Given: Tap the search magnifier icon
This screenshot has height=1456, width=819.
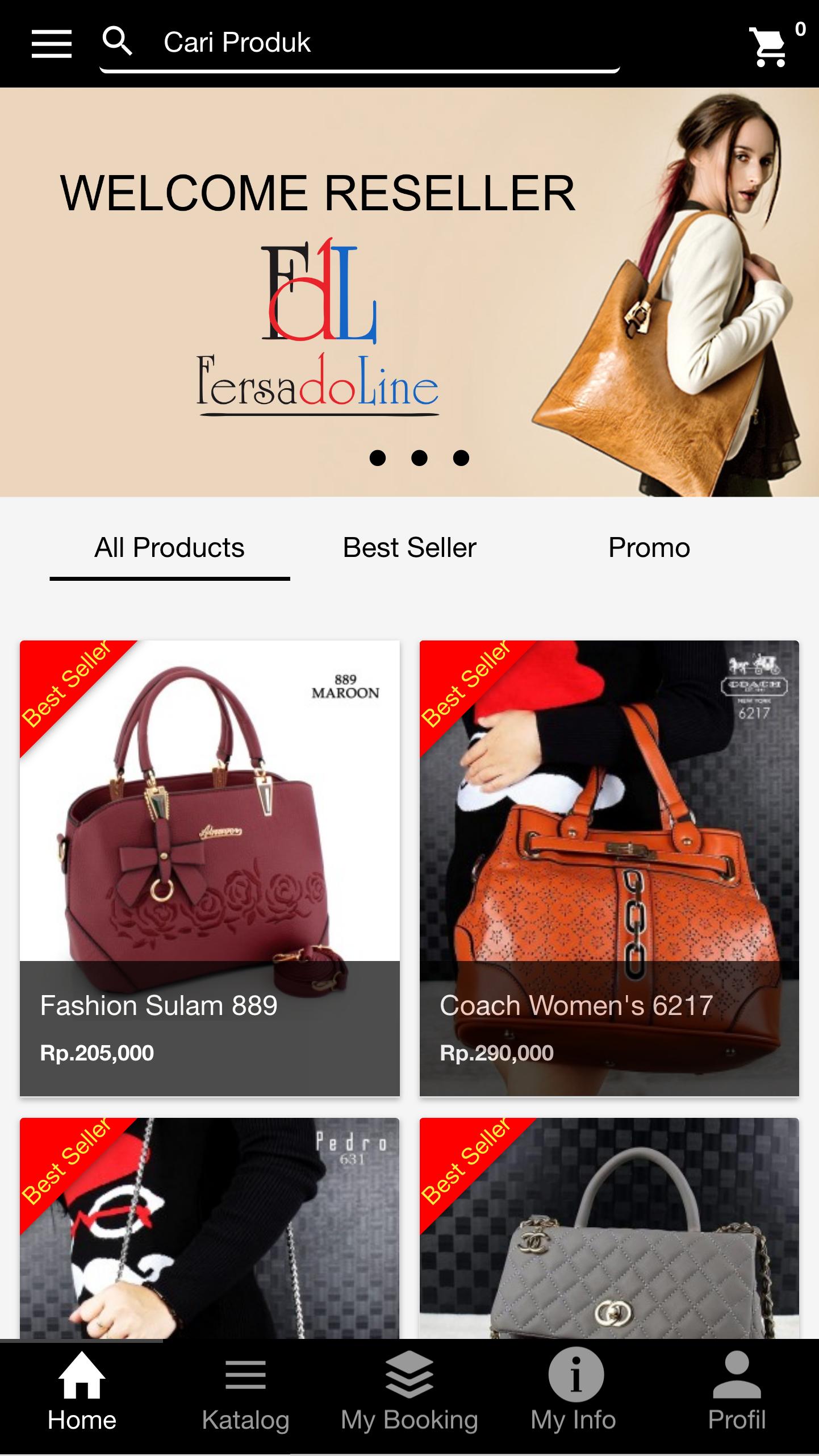Looking at the screenshot, I should [118, 41].
